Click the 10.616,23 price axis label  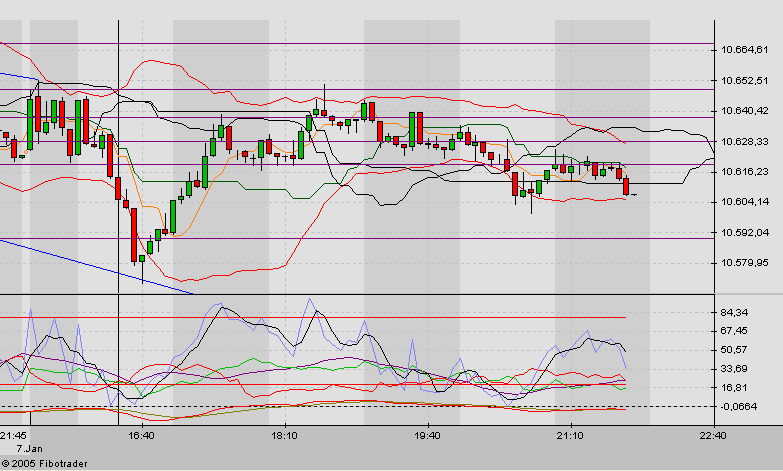744,172
